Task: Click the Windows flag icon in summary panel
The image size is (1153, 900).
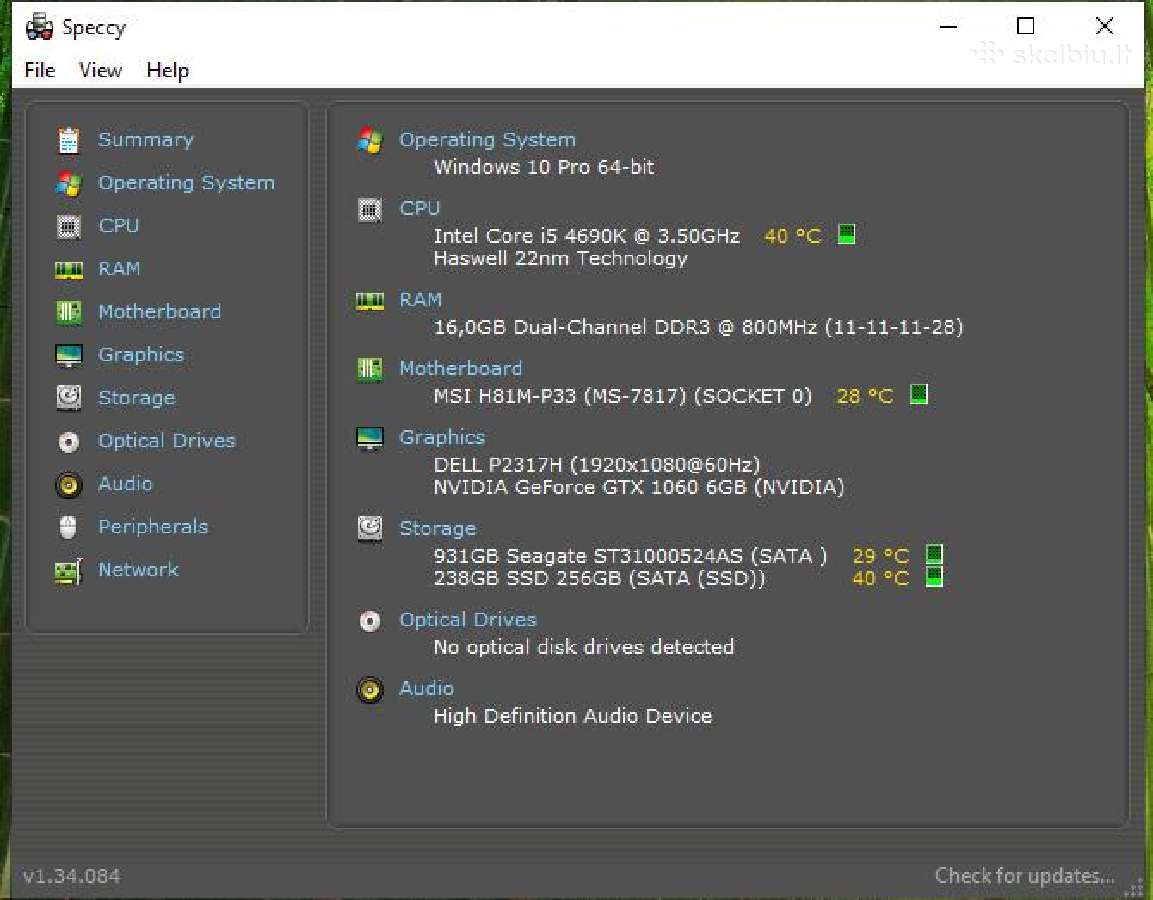Action: tap(370, 140)
